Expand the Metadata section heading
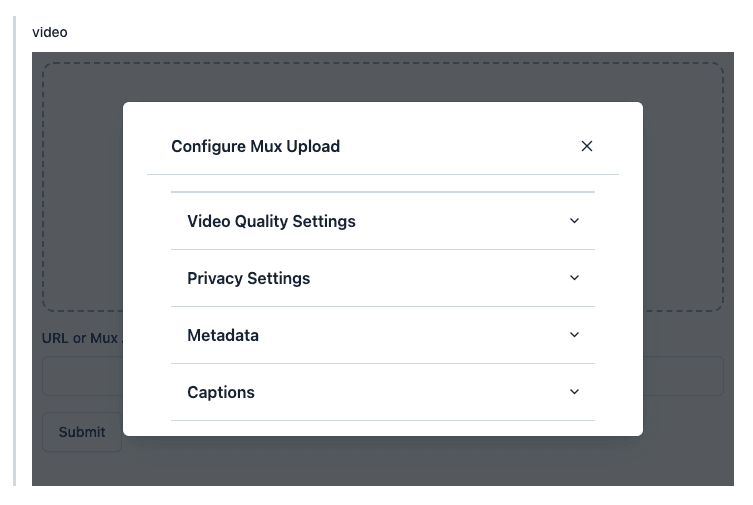 [x=223, y=335]
